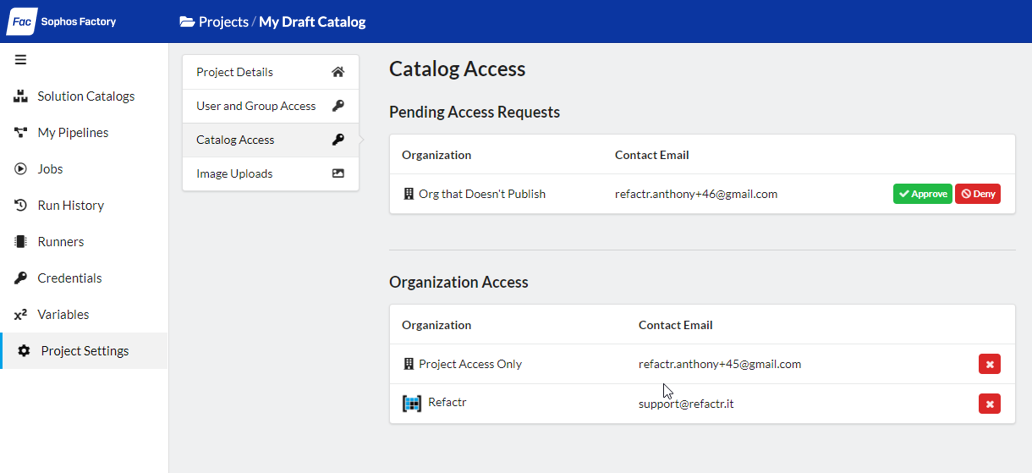
Task: Click the Refactr organization logo icon
Action: pyautogui.click(x=412, y=403)
